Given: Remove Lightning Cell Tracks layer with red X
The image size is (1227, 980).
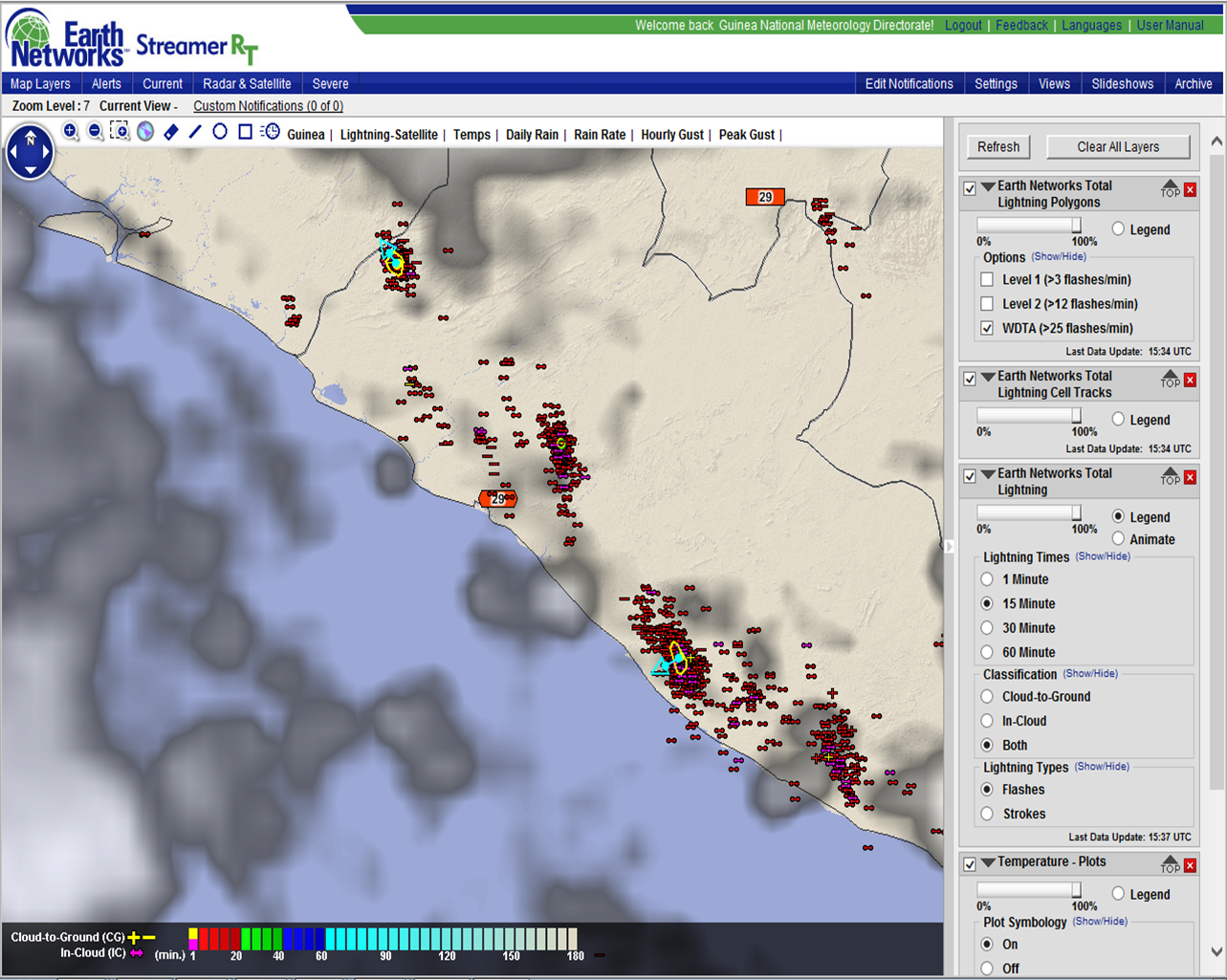Looking at the screenshot, I should pyautogui.click(x=1190, y=380).
